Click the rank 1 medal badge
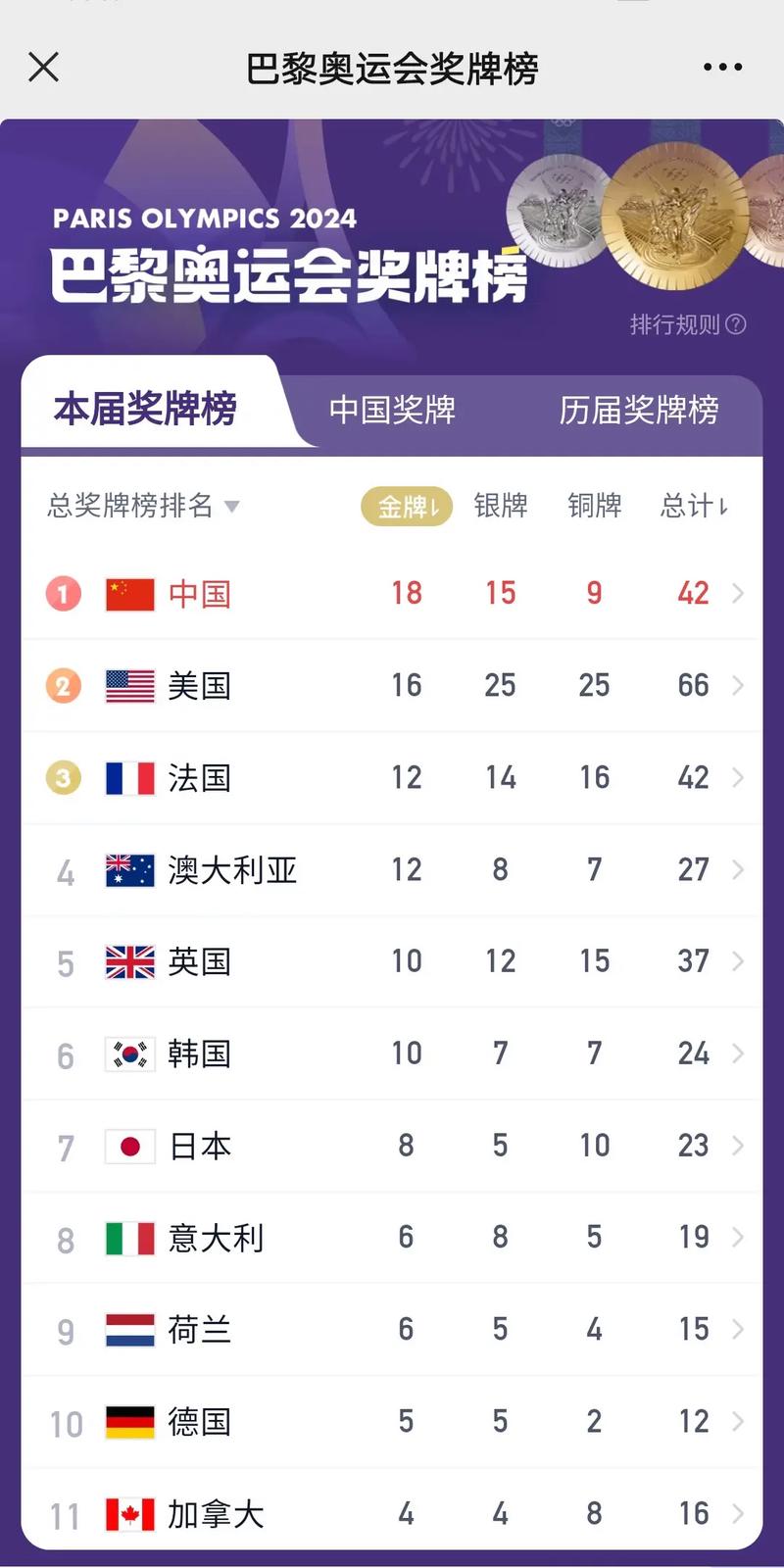 pyautogui.click(x=62, y=593)
